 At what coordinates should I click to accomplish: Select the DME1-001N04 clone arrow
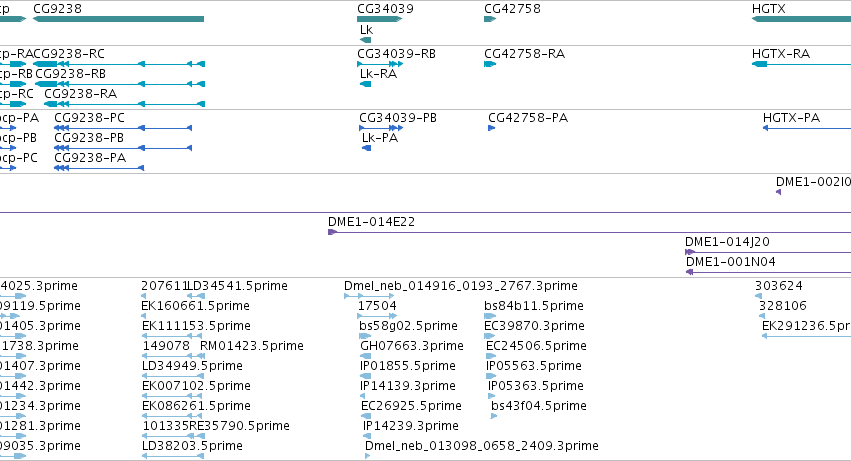pyautogui.click(x=769, y=272)
